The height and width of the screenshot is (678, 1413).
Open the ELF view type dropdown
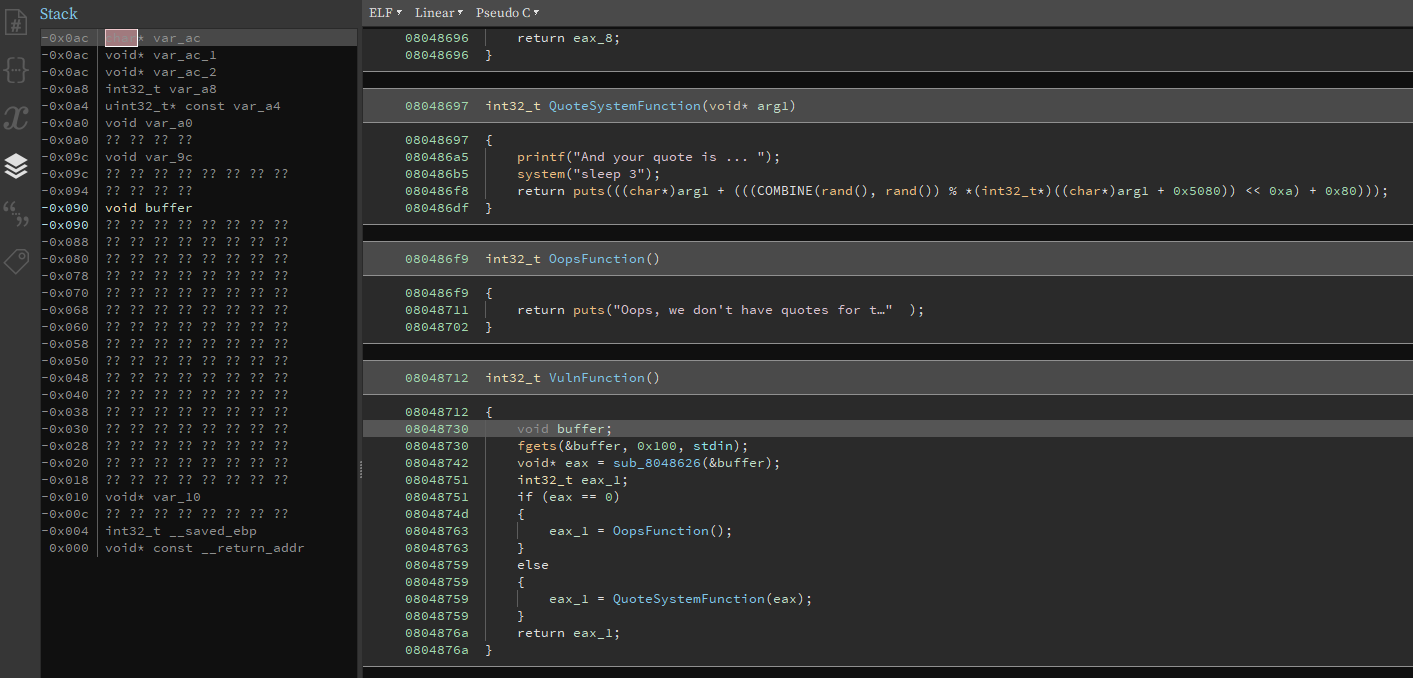tap(385, 13)
